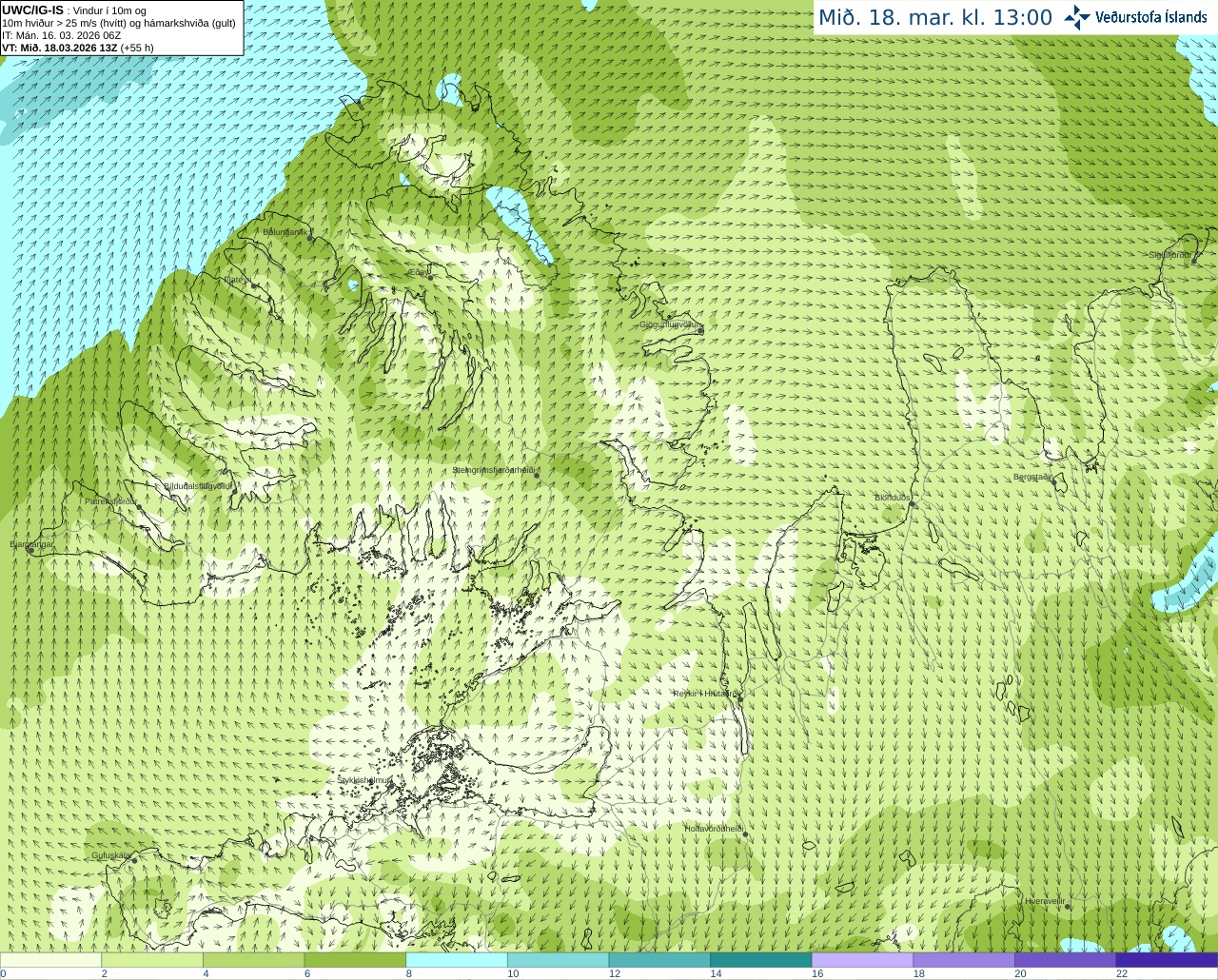This screenshot has width=1218, height=980.
Task: Click the Patreksfjörður station label
Action: pos(110,500)
